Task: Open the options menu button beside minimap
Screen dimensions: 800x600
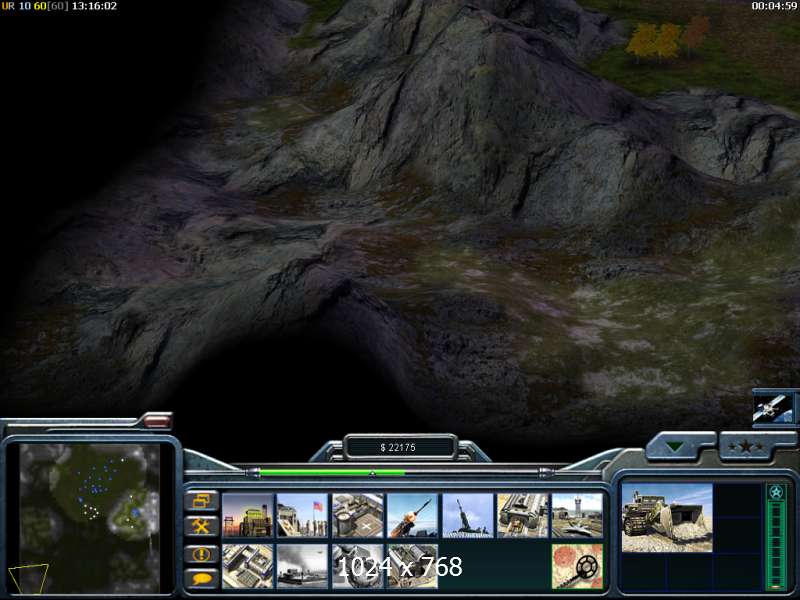Action: (201, 501)
